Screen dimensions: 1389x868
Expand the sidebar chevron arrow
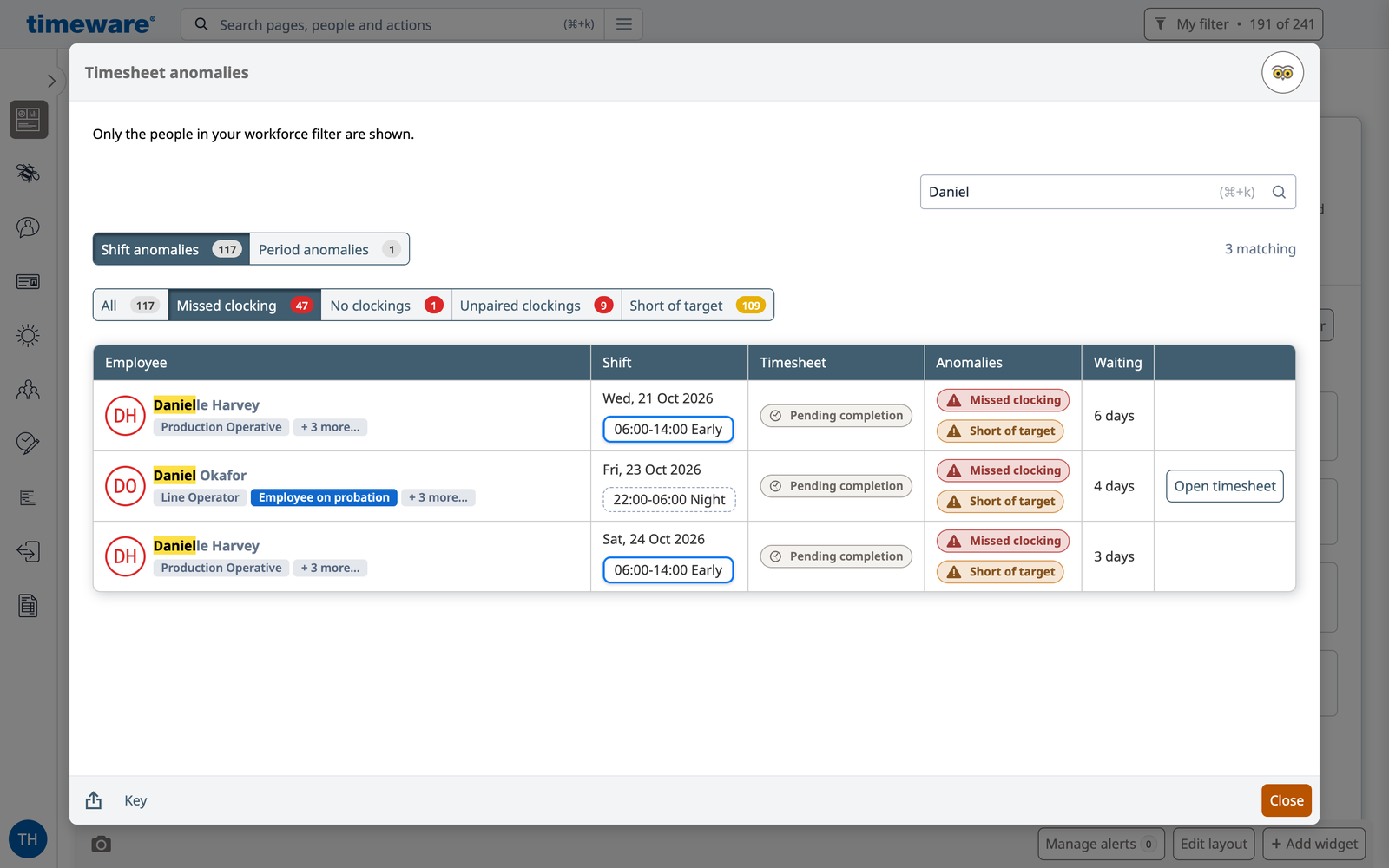[x=51, y=81]
